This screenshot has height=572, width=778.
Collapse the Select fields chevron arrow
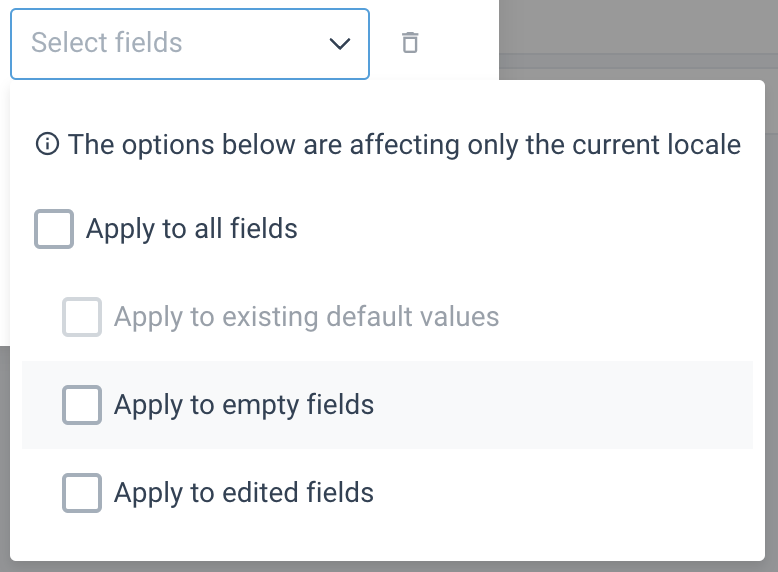coord(340,44)
